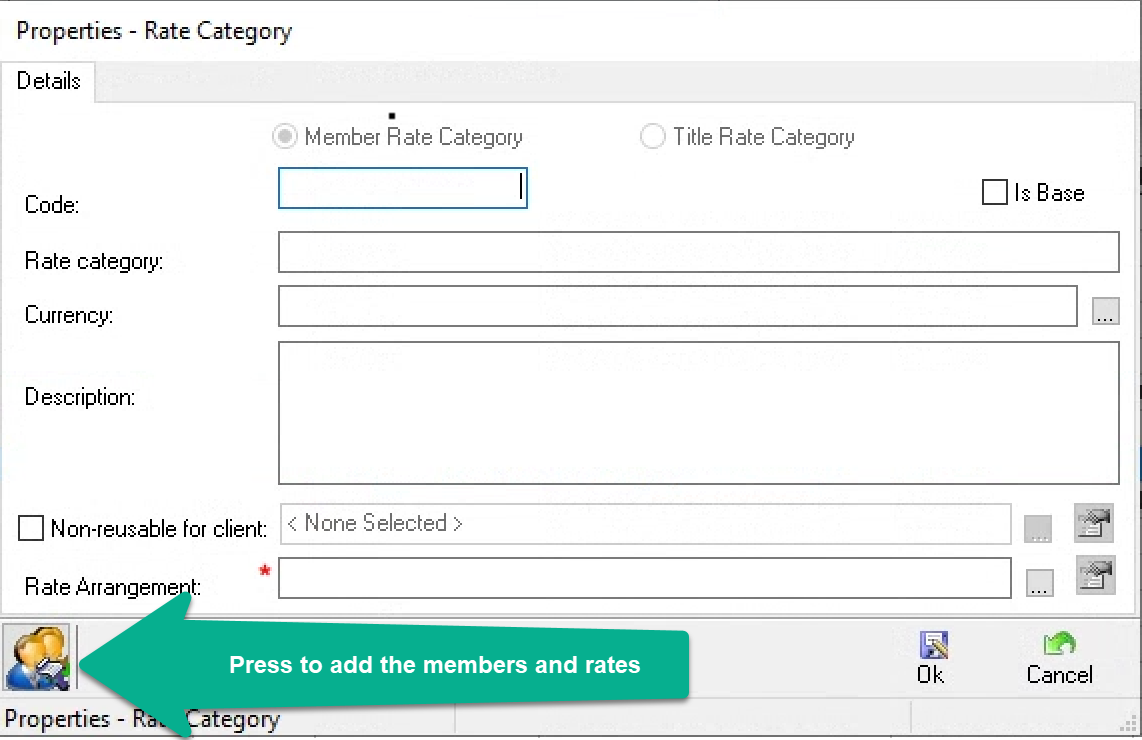The image size is (1142, 740).
Task: Tick Non-reusable for client checkbox
Action: click(x=31, y=528)
